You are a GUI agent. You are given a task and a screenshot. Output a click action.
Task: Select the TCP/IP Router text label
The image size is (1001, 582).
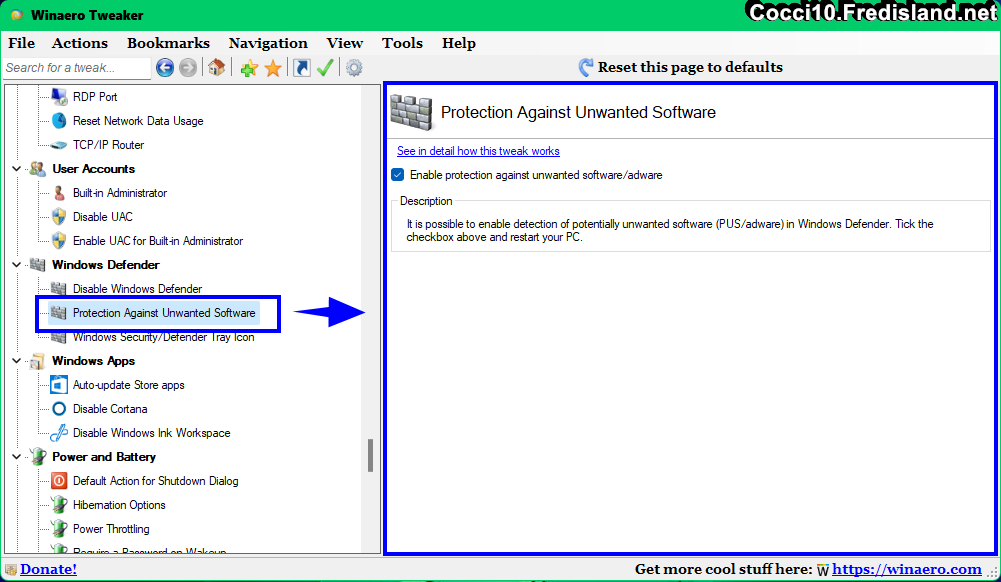[109, 145]
